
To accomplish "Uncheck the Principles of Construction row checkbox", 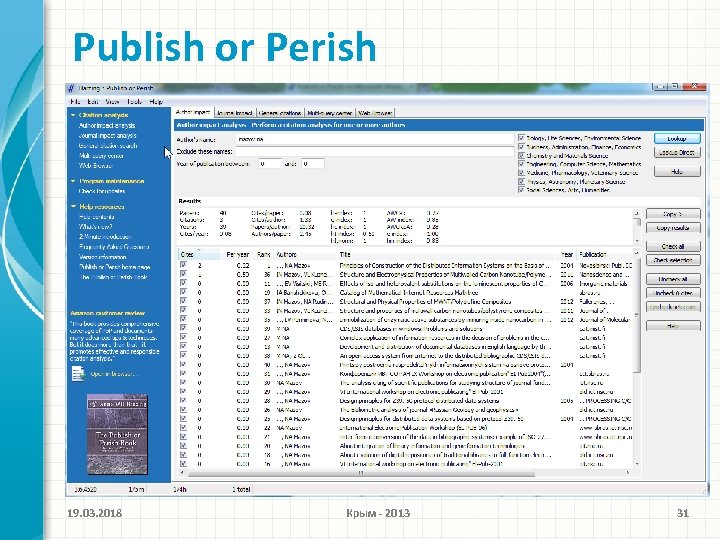I will pos(184,265).
